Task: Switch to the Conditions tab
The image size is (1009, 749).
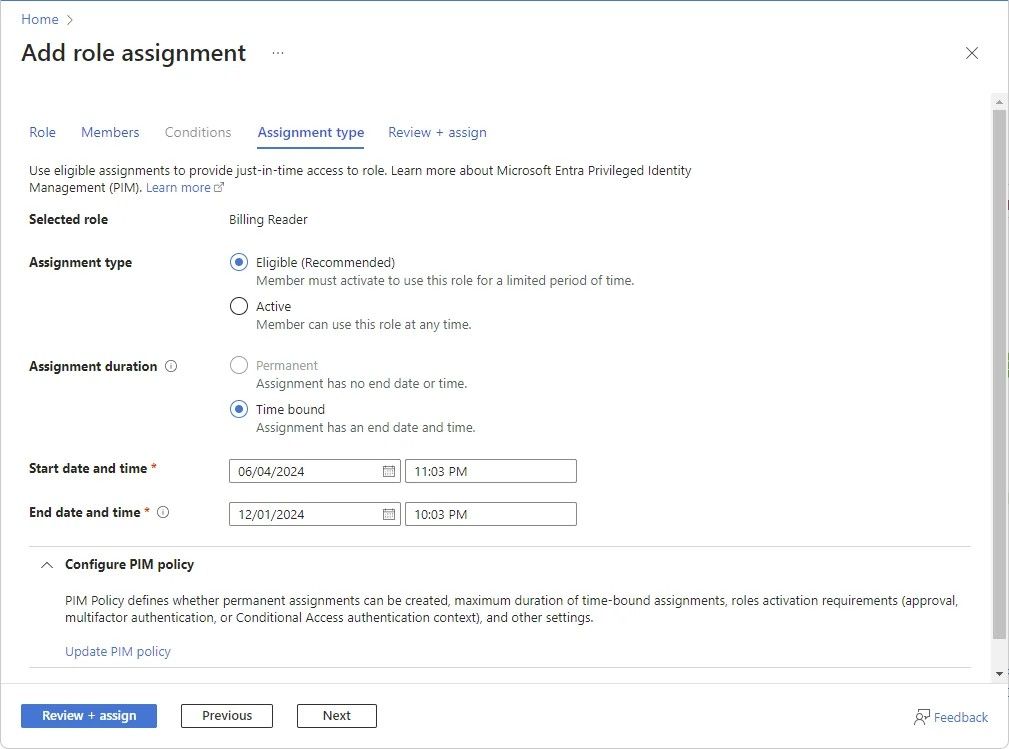Action: tap(197, 132)
